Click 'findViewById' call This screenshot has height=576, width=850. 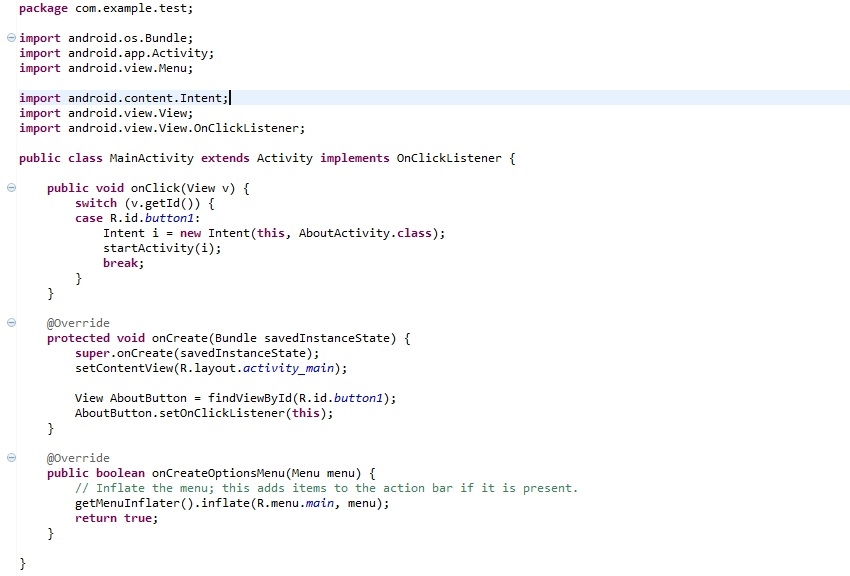click(250, 398)
